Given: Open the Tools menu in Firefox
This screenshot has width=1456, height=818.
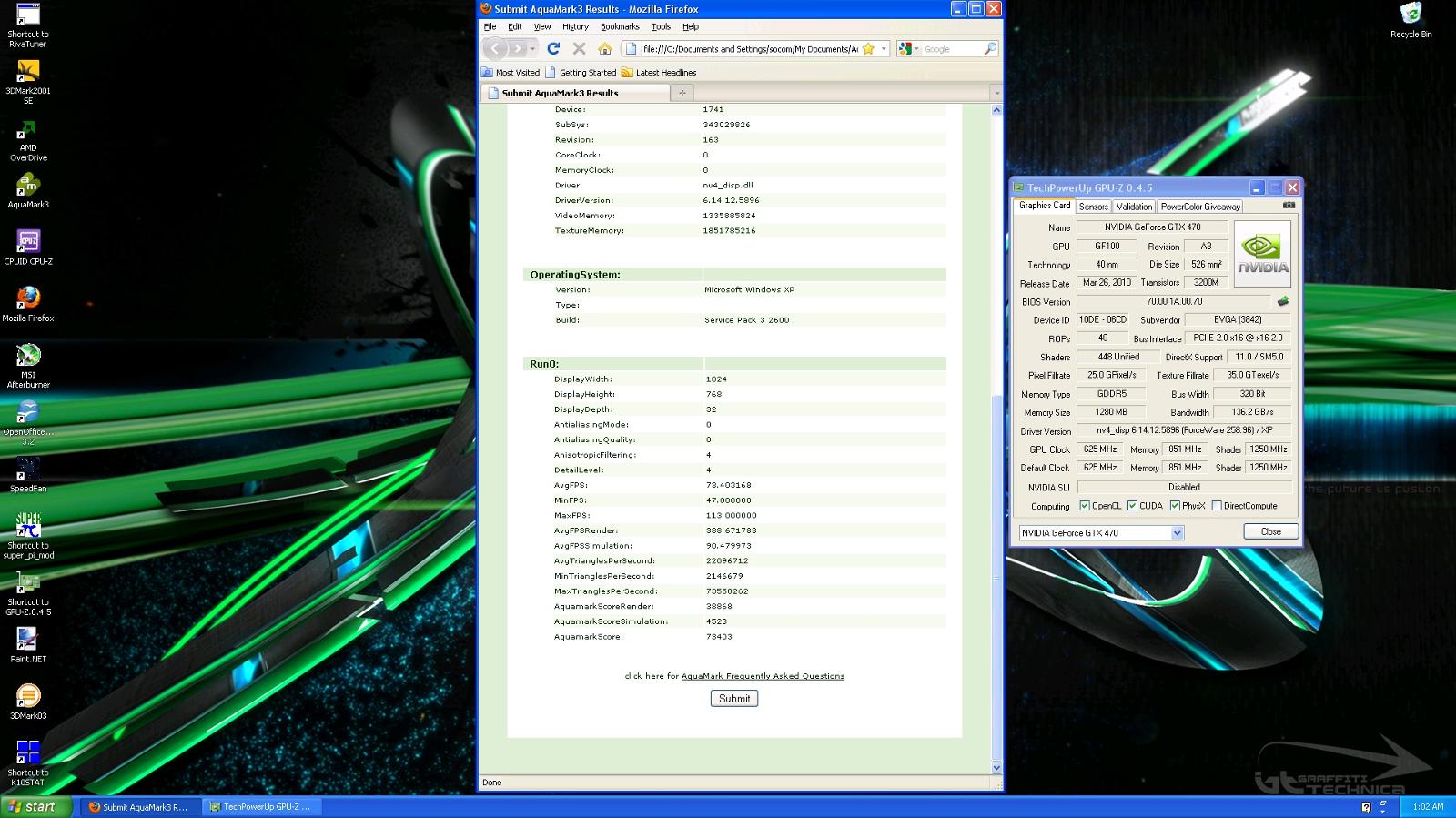Looking at the screenshot, I should (x=662, y=26).
